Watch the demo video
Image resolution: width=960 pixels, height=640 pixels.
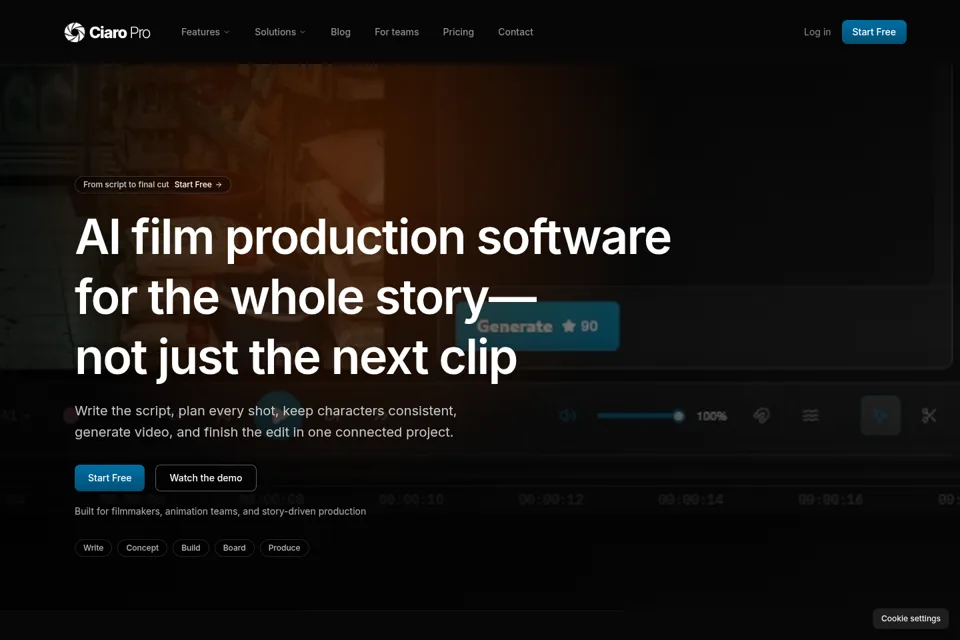pos(206,478)
